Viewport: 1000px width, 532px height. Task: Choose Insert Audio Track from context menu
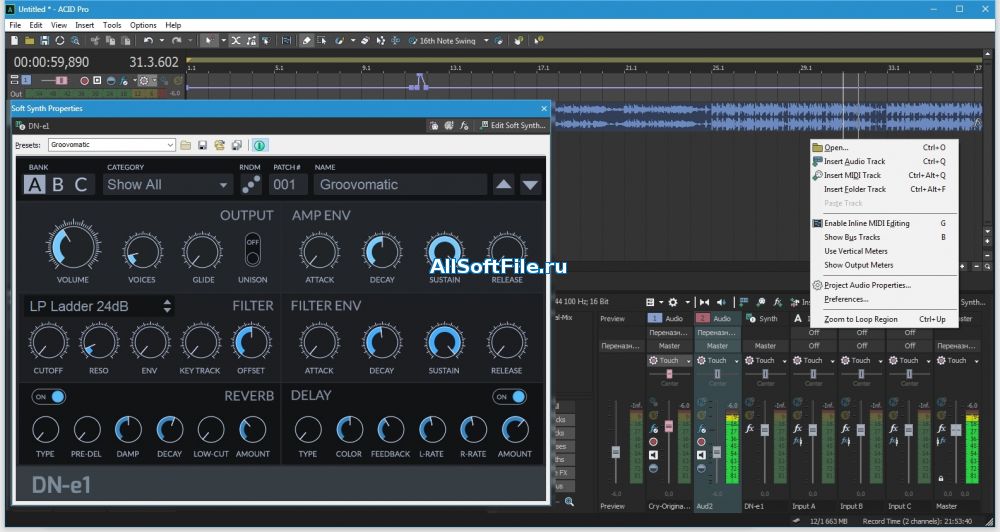pos(883,161)
